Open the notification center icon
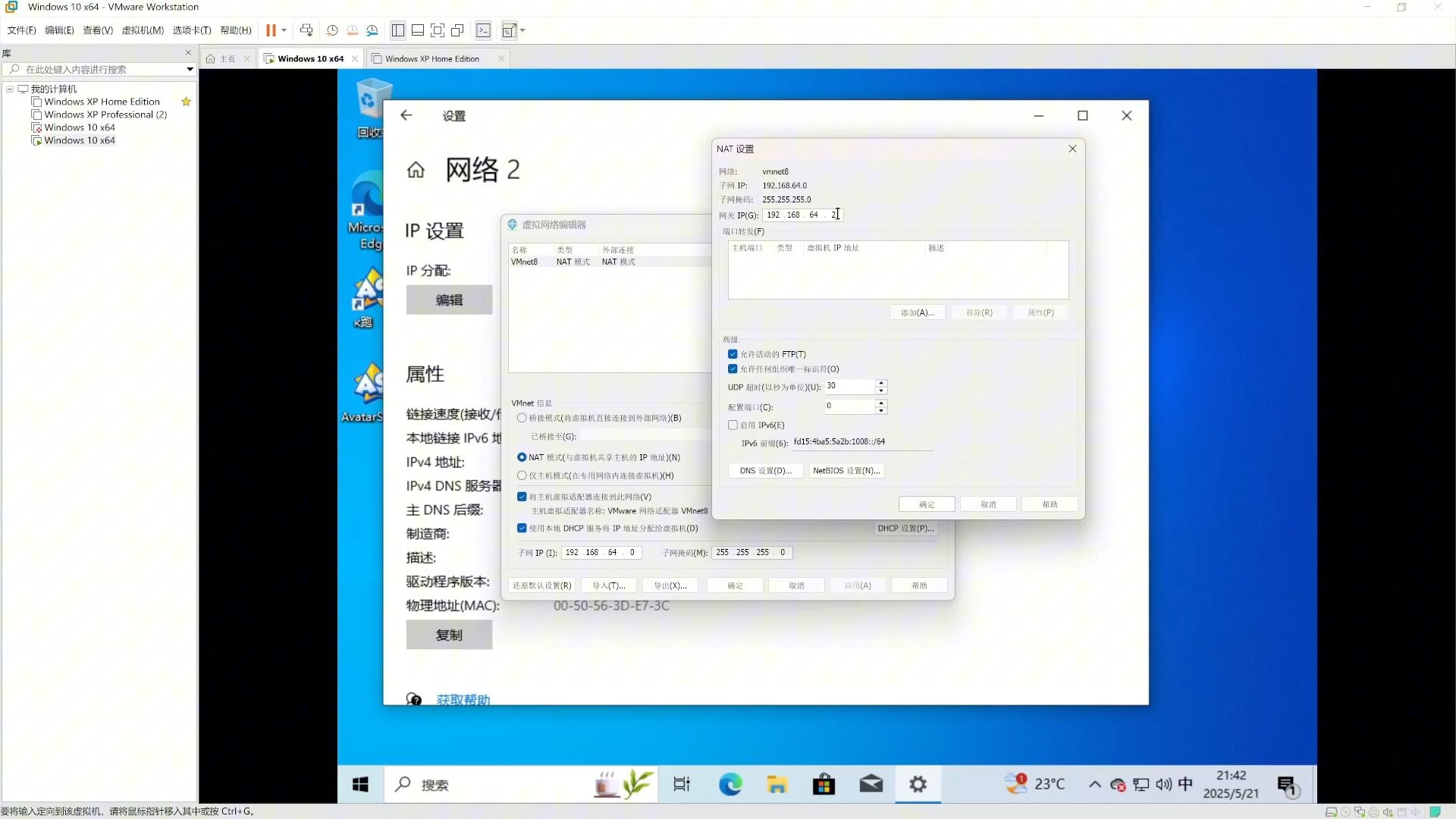The width and height of the screenshot is (1456, 819). [1288, 786]
